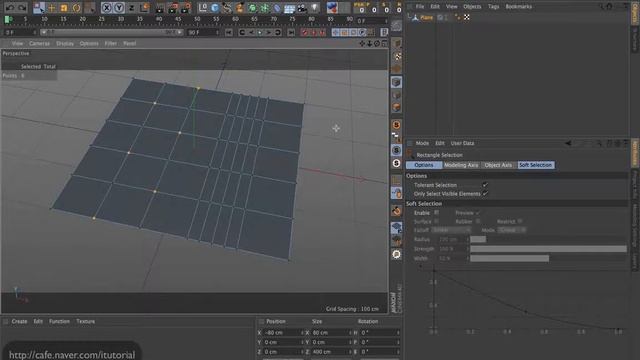This screenshot has width=640, height=360.
Task: Go to timeline end button
Action: coord(291,32)
